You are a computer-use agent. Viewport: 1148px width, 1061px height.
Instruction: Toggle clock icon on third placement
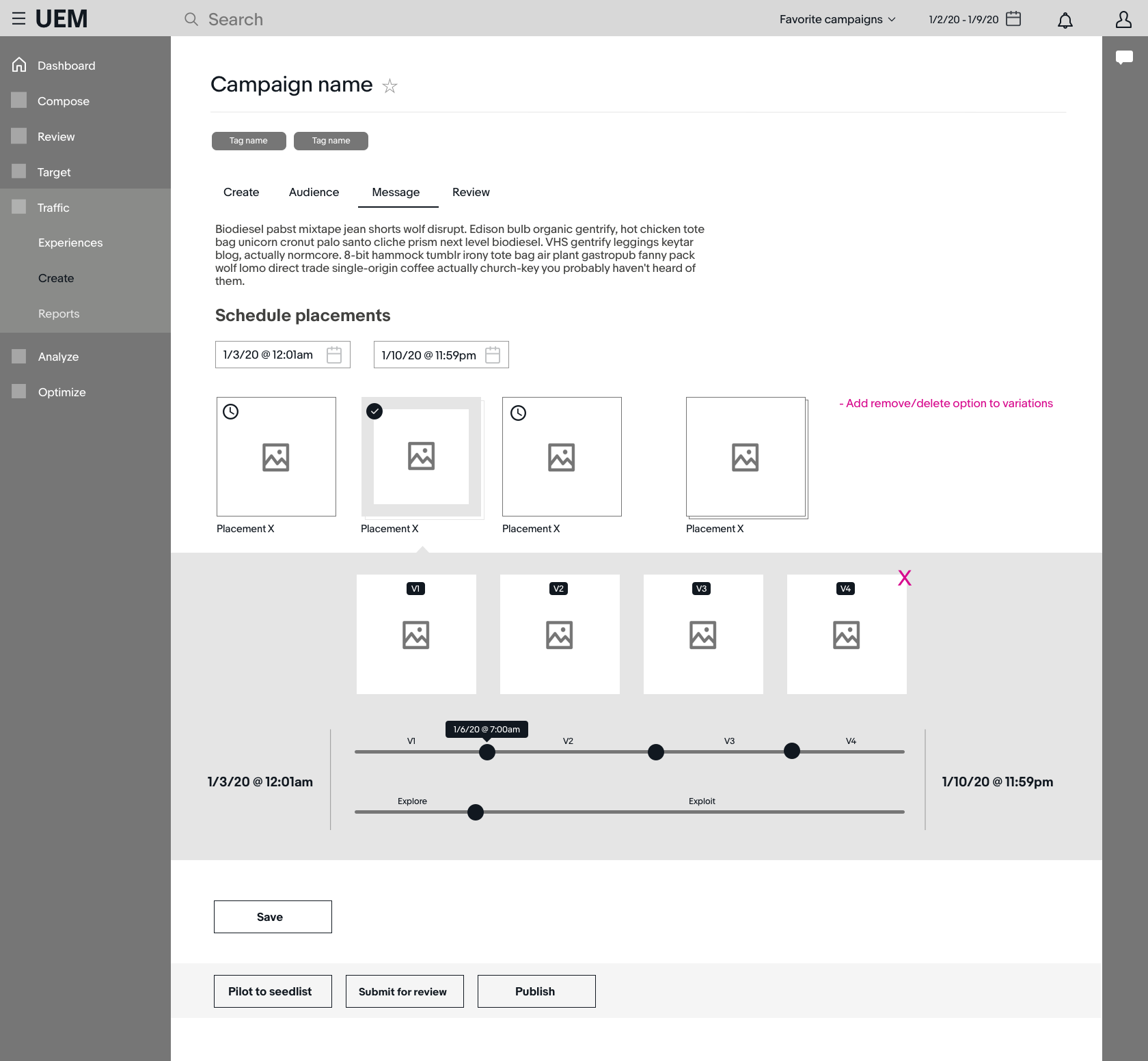(519, 413)
